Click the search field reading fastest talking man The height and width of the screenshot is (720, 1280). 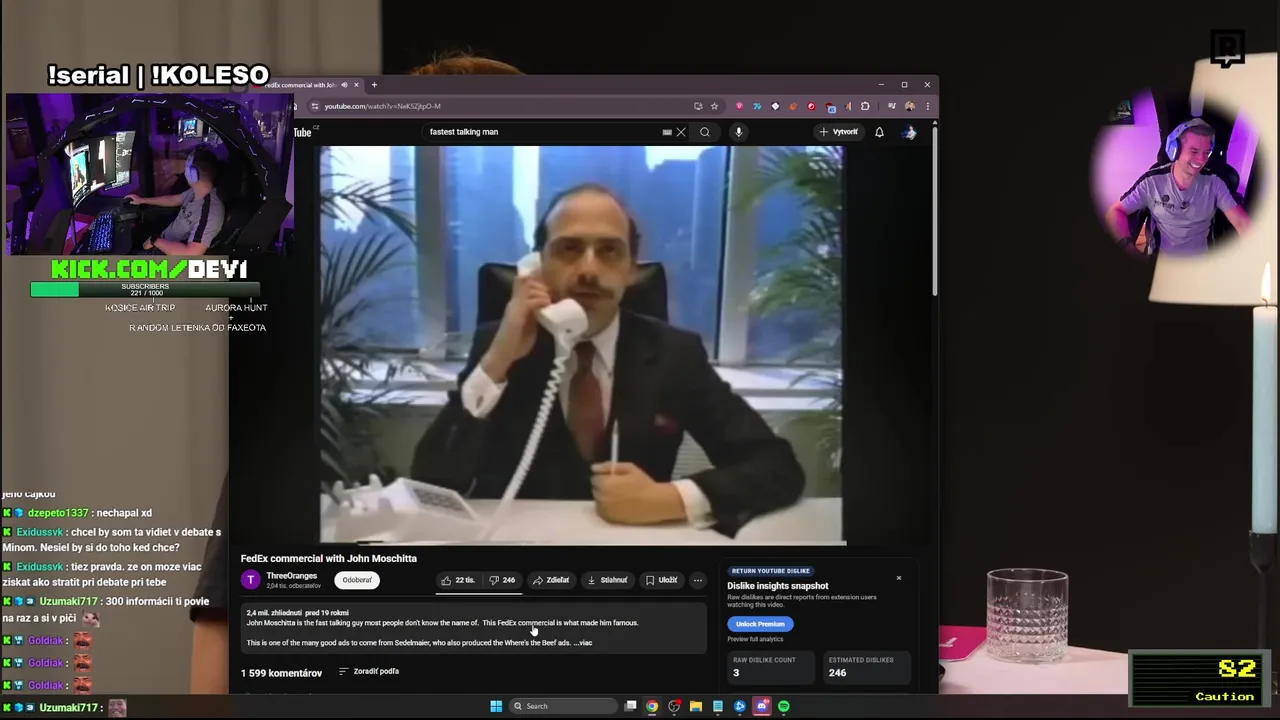click(540, 132)
